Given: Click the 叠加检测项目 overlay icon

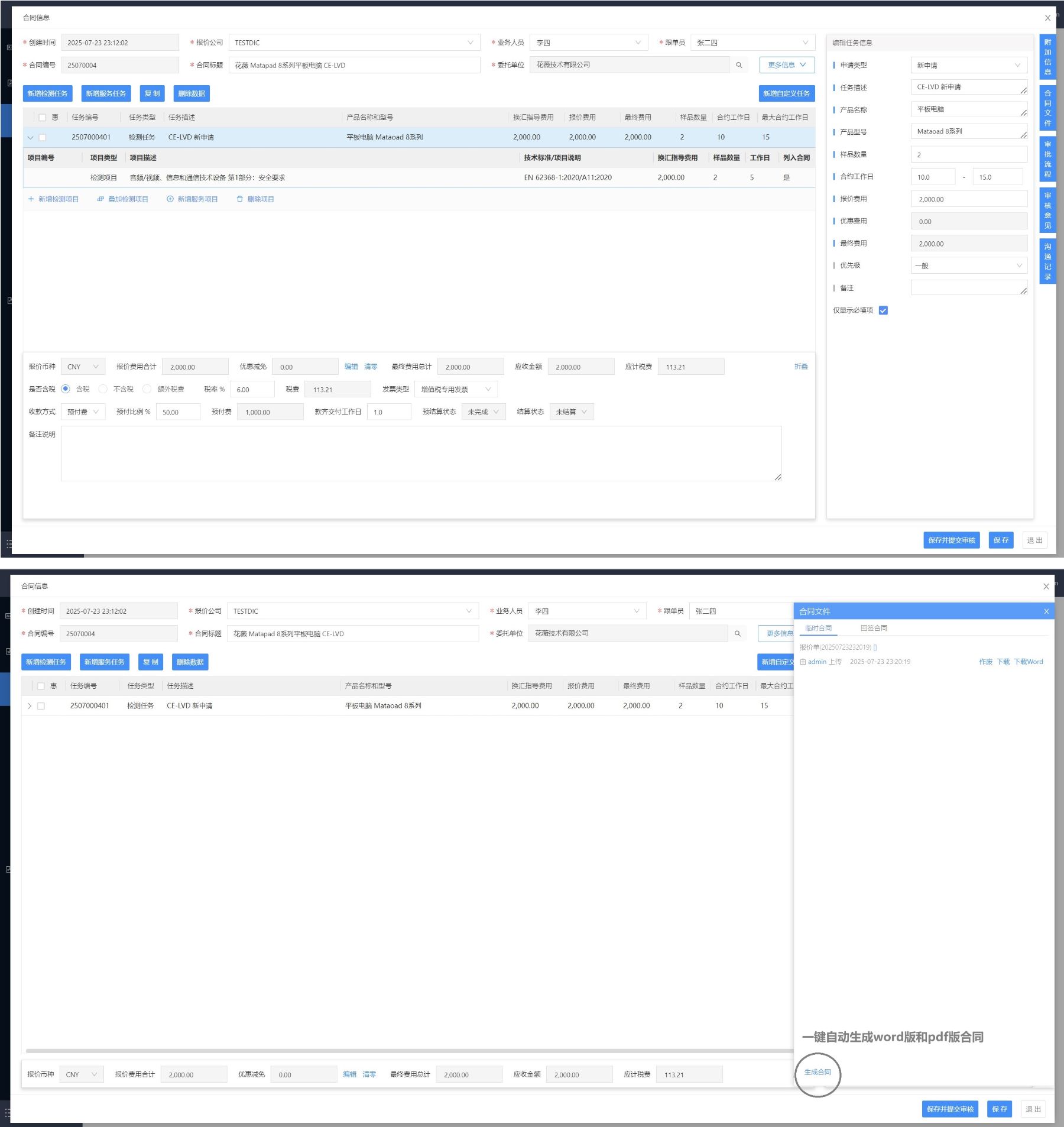Looking at the screenshot, I should coord(100,199).
